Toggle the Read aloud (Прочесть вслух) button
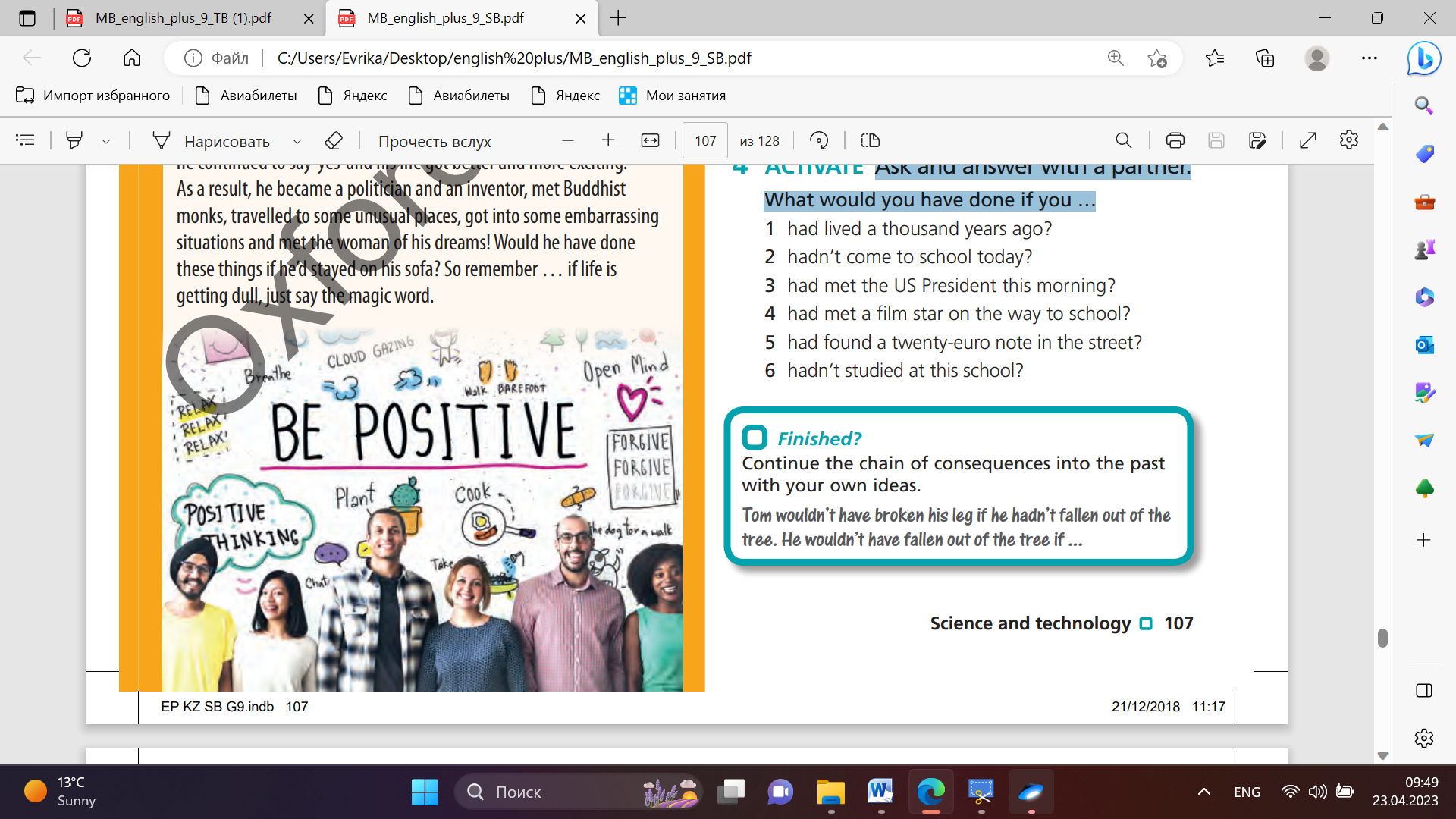The height and width of the screenshot is (819, 1456). coord(435,141)
